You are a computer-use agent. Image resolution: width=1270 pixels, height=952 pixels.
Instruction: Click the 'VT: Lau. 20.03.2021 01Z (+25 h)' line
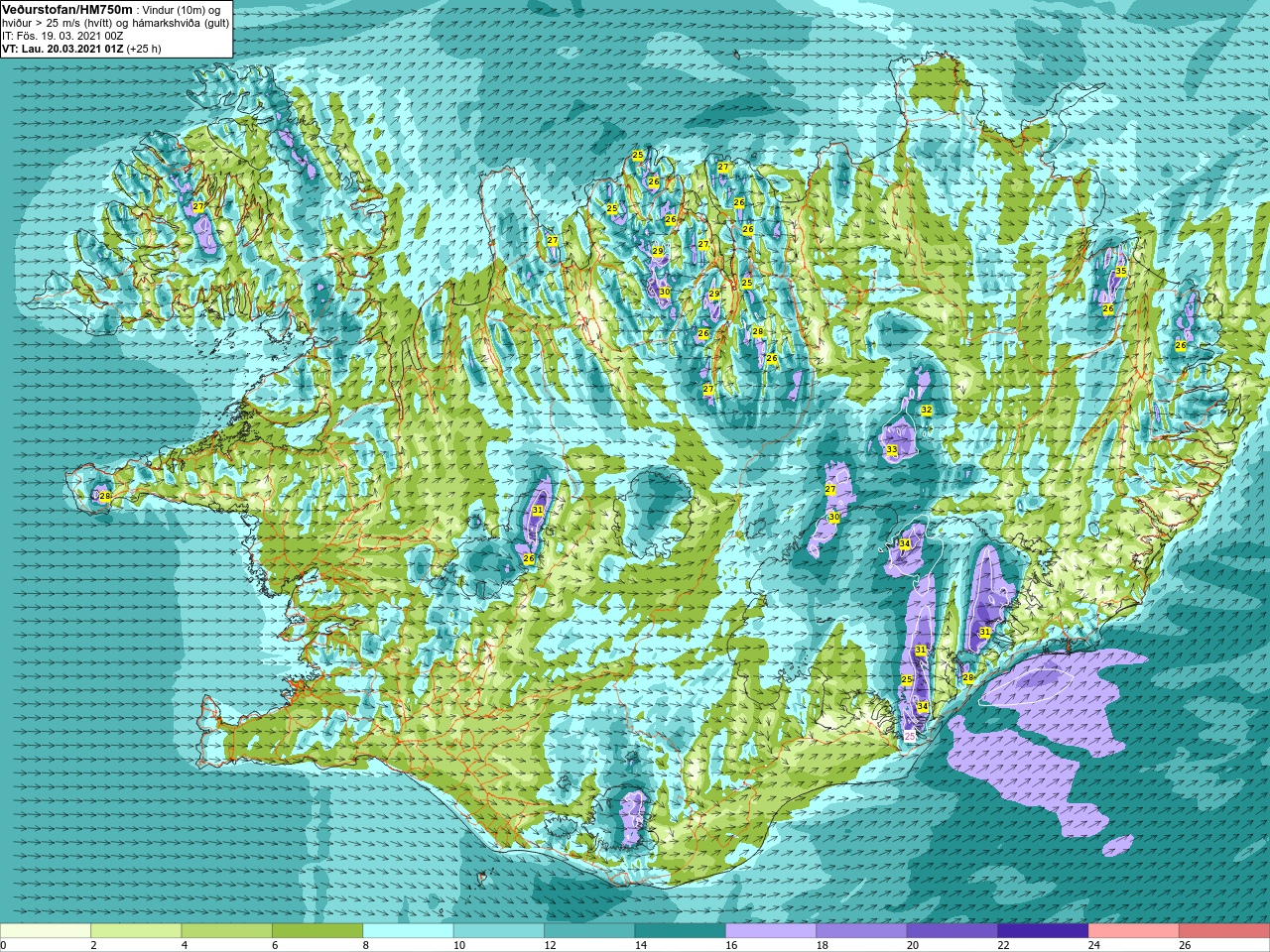(x=81, y=49)
